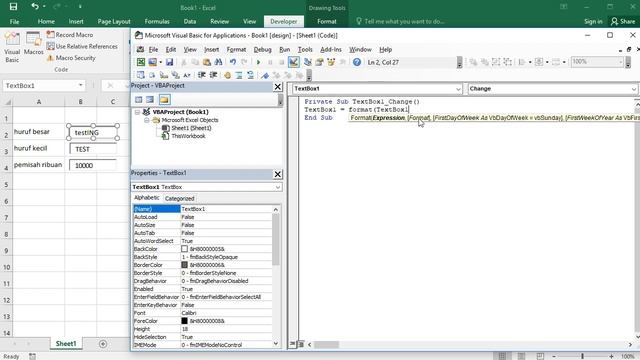
Task: Open Visual Basic from Excel ribbon
Action: 12,47
